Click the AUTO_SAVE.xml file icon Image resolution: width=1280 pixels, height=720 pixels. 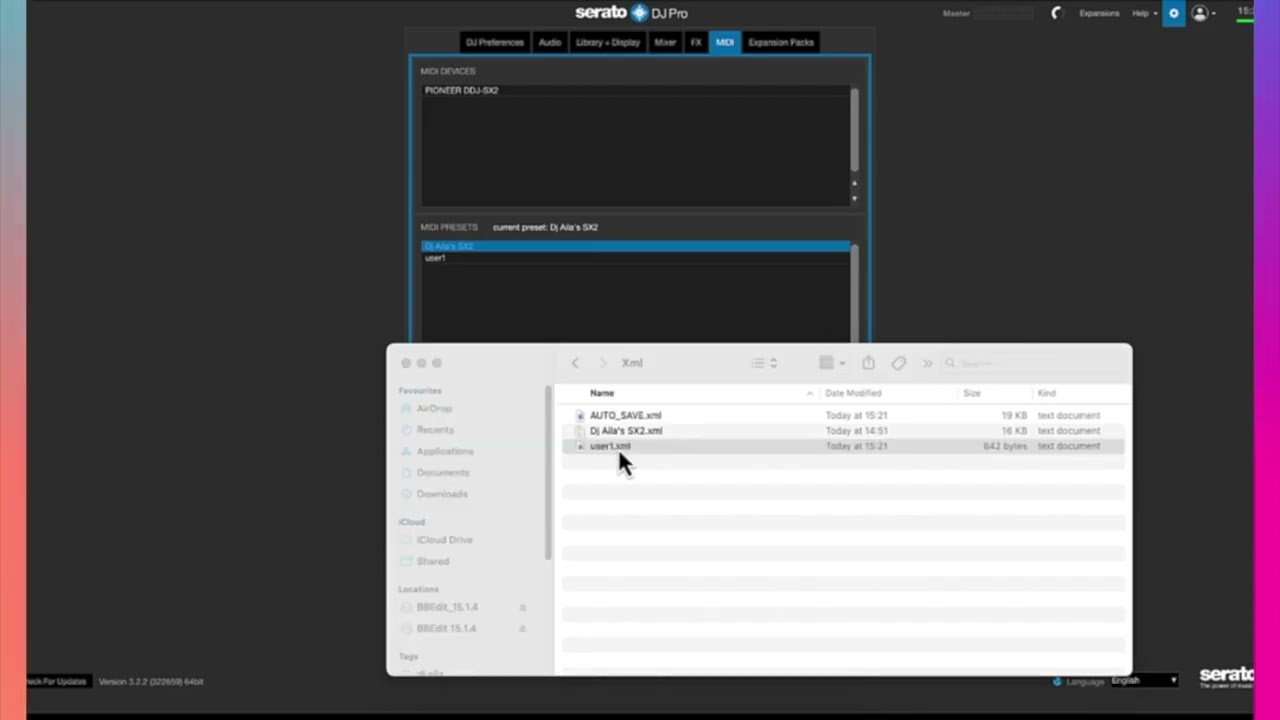pos(580,415)
